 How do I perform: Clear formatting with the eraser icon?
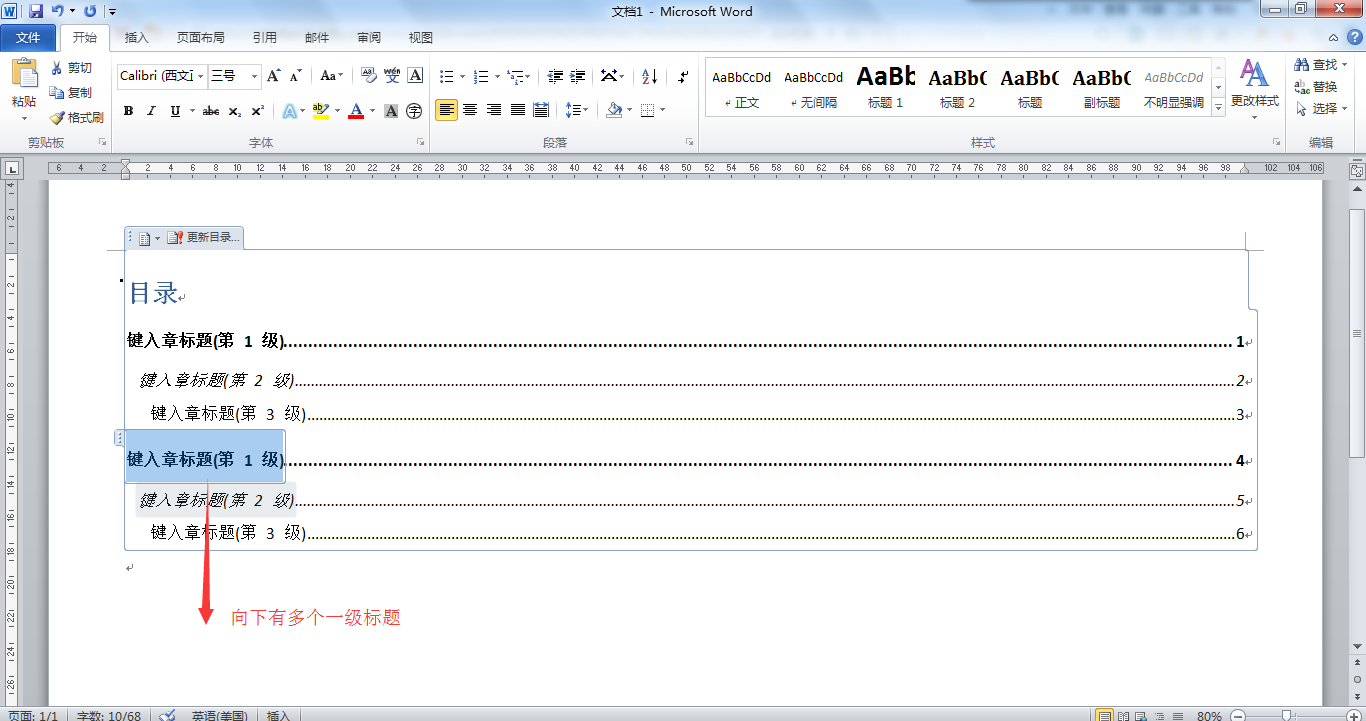(368, 76)
